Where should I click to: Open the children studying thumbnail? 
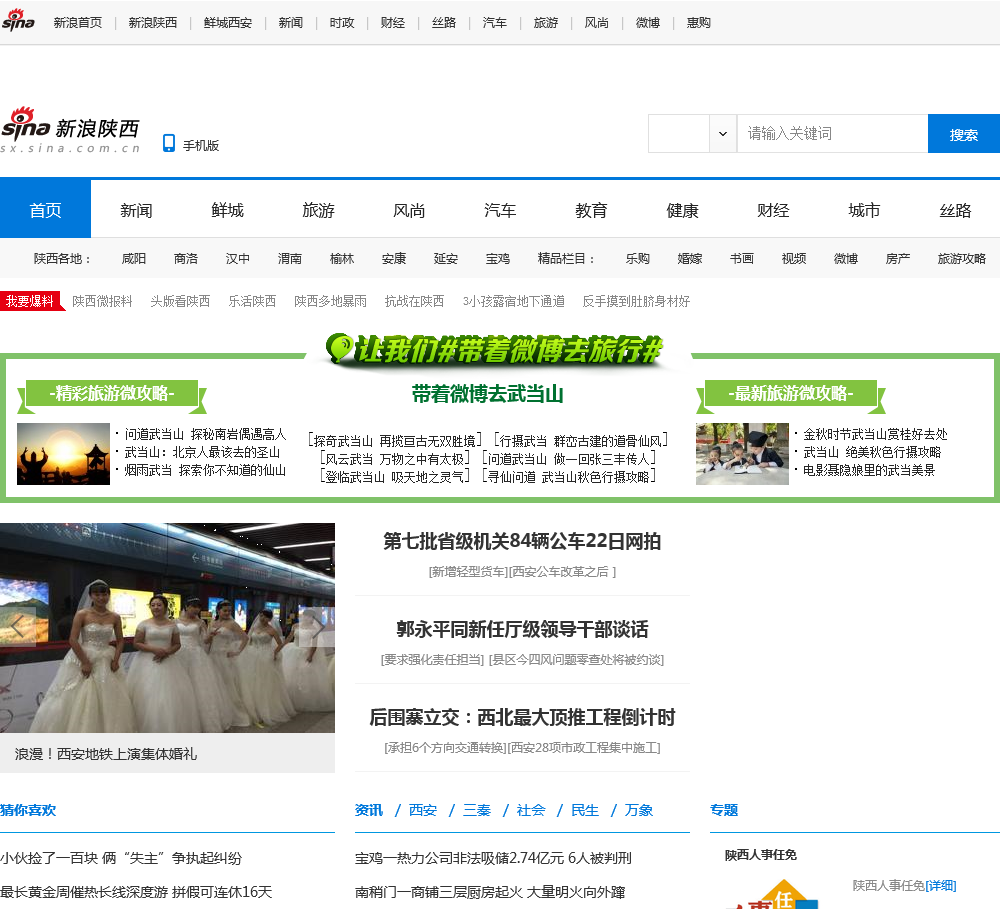point(742,454)
